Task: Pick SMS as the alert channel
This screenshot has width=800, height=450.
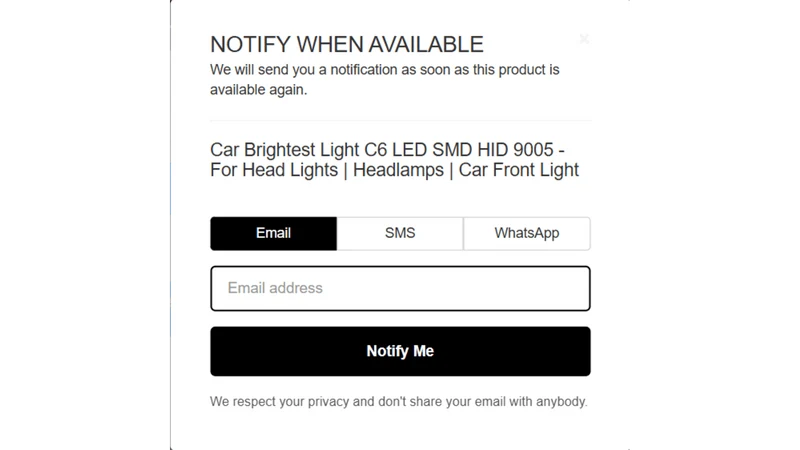Action: coord(400,233)
